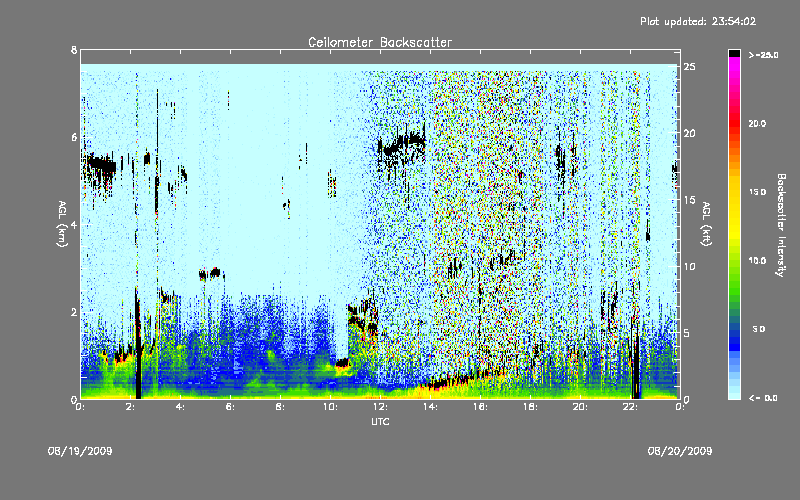Click the '18:' UTC time tick

530,407
